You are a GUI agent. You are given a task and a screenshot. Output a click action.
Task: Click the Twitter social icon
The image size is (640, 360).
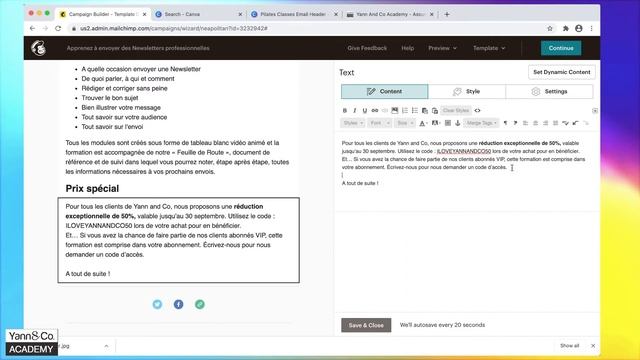[x=157, y=304]
